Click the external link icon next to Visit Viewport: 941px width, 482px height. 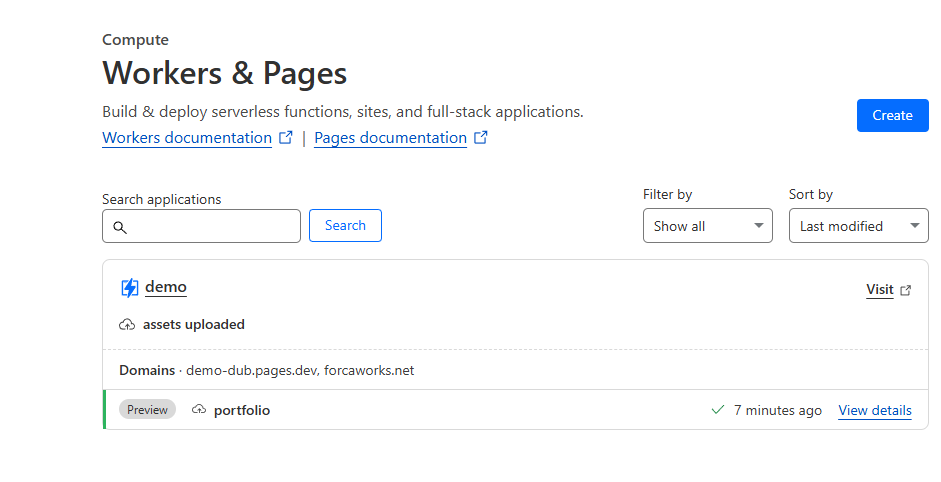906,291
